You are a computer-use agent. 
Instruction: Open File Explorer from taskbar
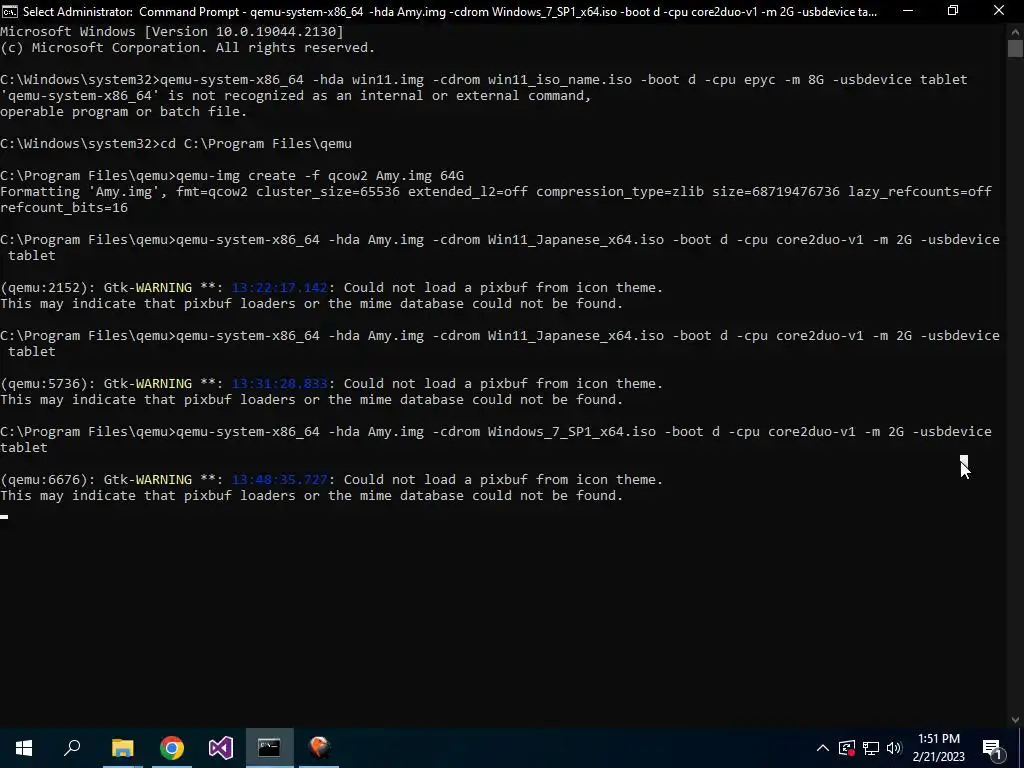pyautogui.click(x=122, y=748)
